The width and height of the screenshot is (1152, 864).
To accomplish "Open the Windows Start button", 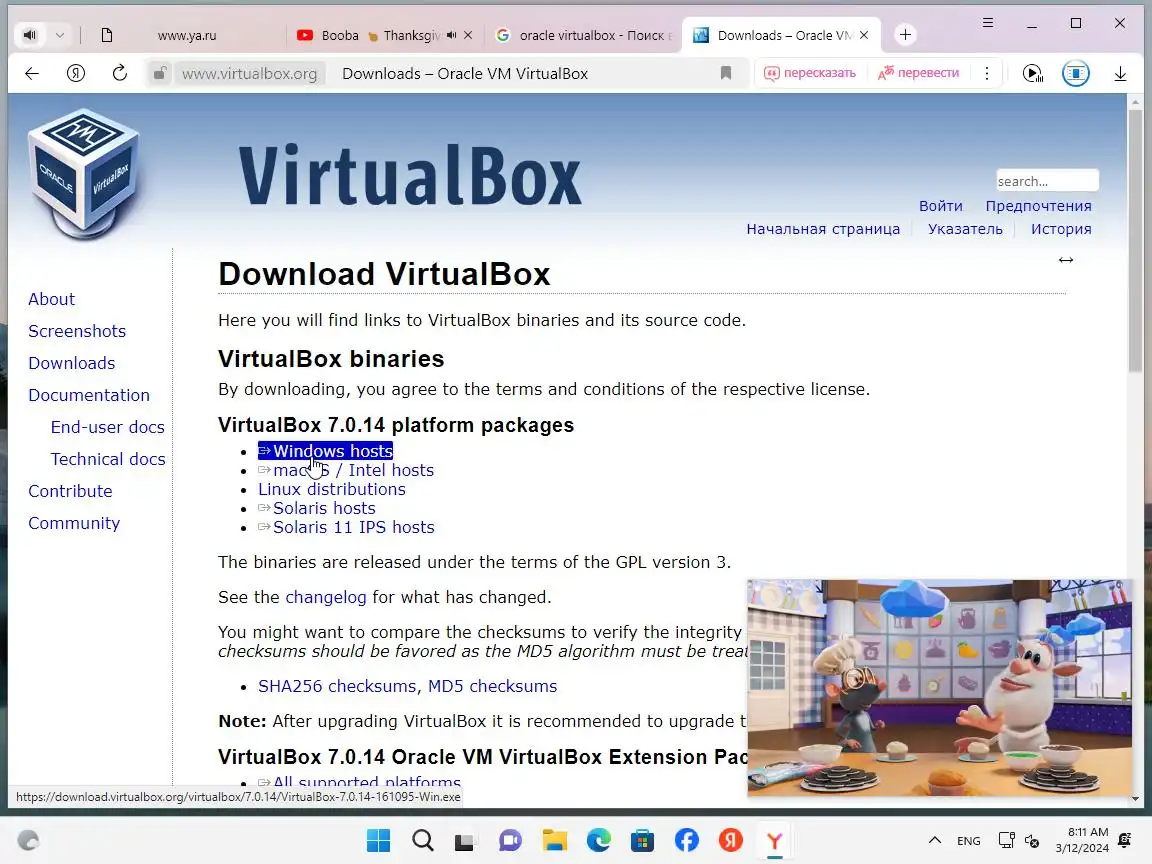I will (x=378, y=840).
